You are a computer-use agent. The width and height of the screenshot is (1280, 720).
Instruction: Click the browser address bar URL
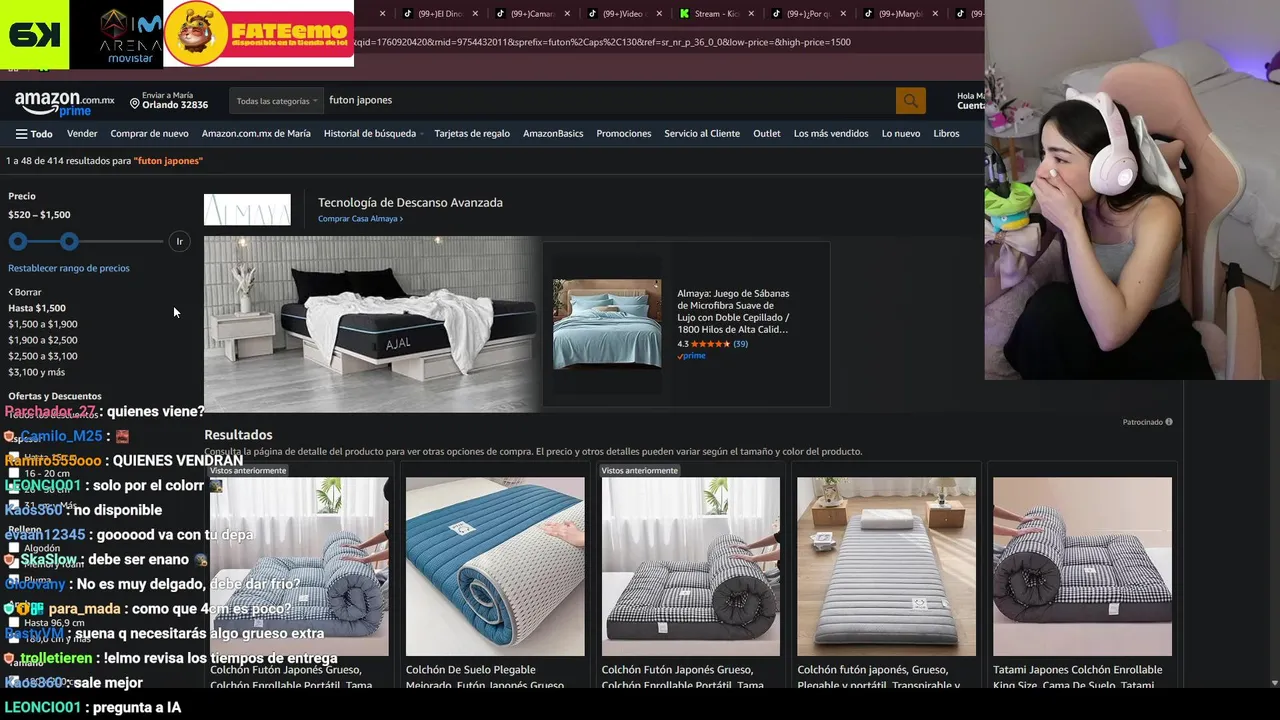(x=602, y=42)
